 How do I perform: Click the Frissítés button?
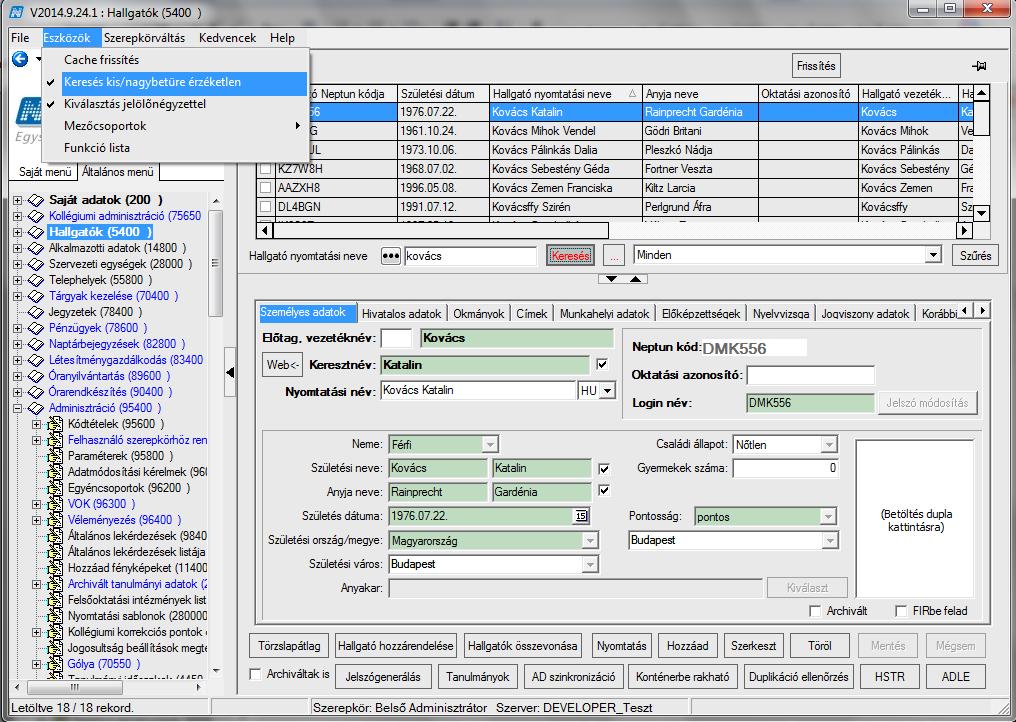coord(816,66)
